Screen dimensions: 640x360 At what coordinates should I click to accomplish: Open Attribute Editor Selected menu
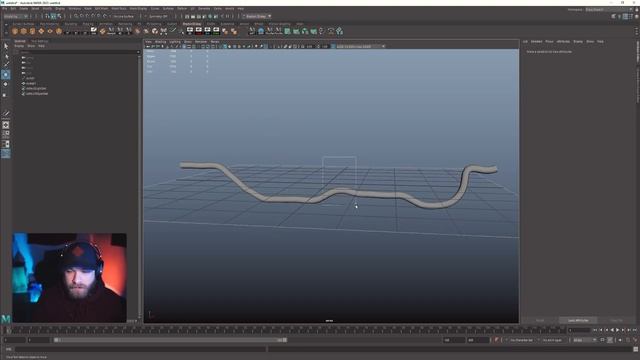[536, 42]
